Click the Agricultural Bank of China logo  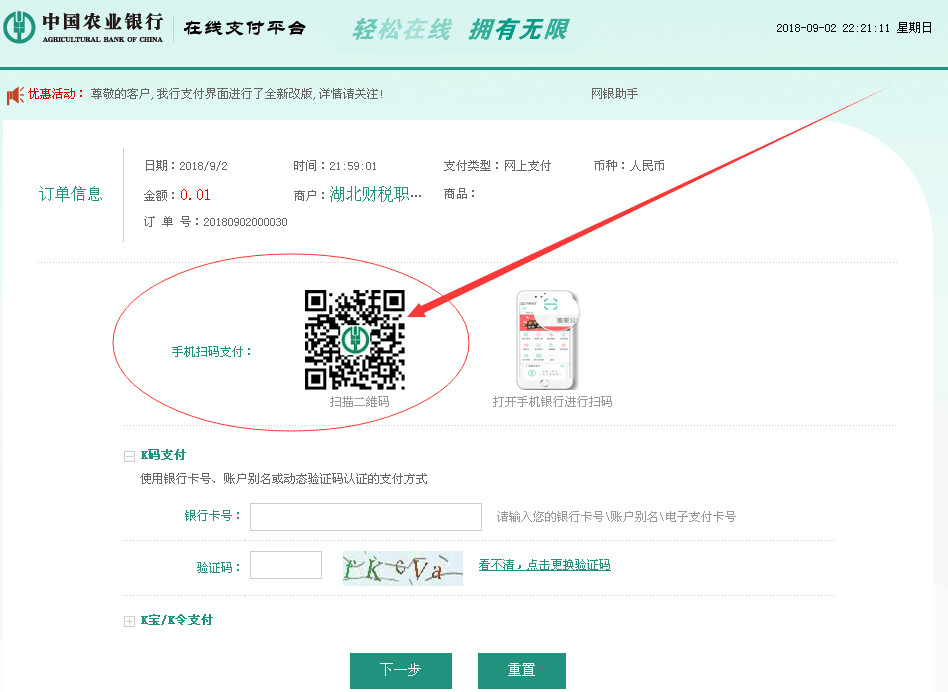click(x=83, y=27)
